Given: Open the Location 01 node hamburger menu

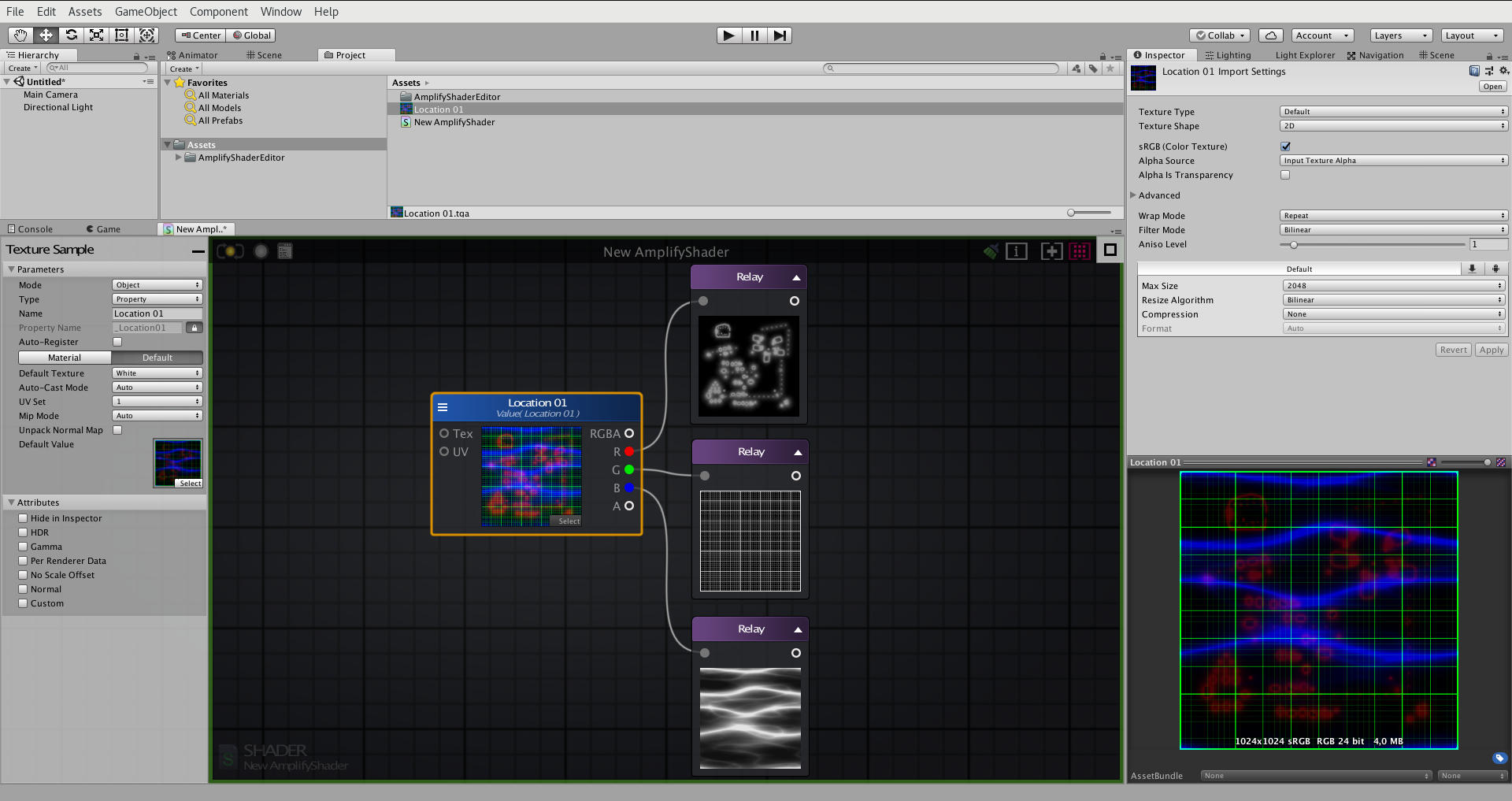Looking at the screenshot, I should coord(443,407).
